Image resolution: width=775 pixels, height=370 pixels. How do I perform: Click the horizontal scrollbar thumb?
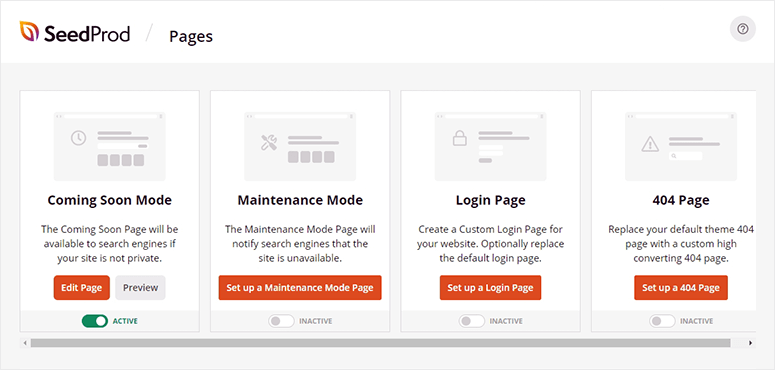381,343
